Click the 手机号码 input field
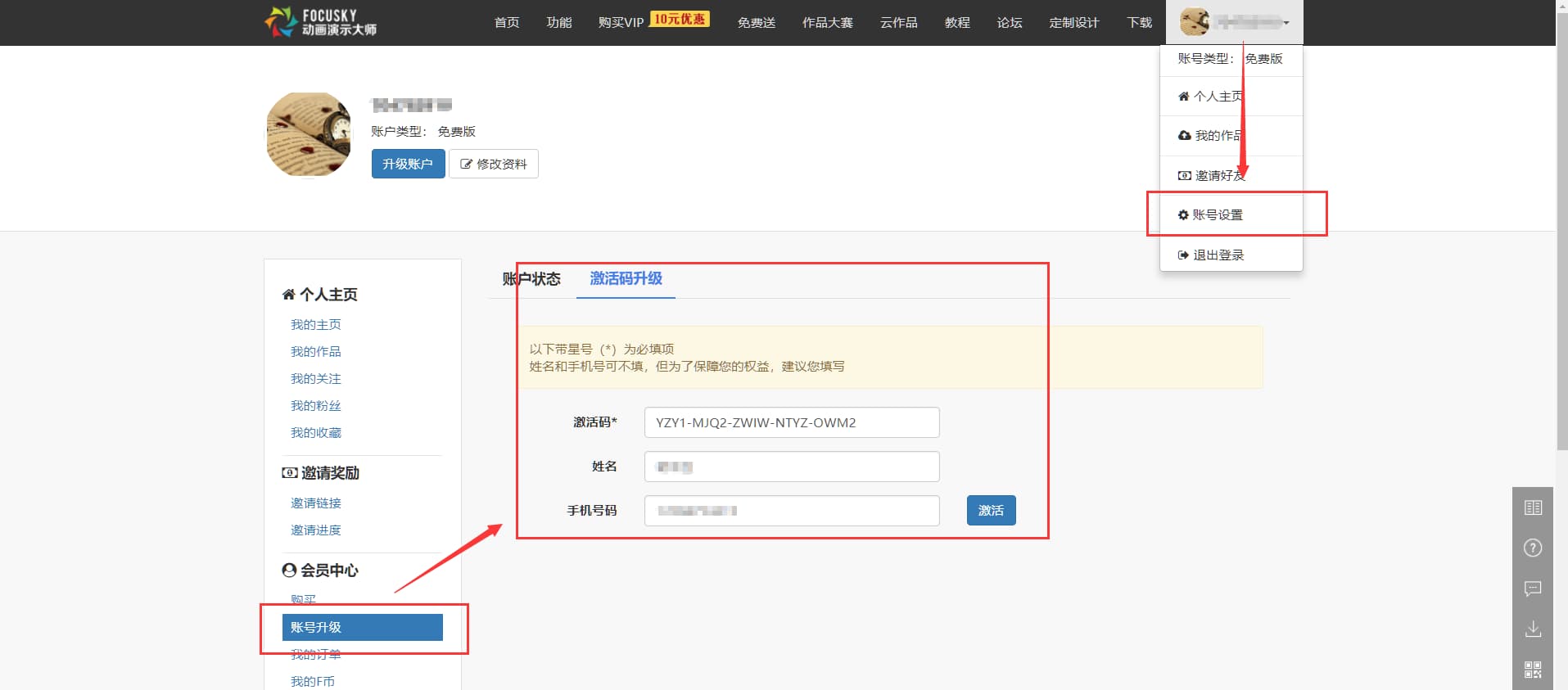This screenshot has width=1568, height=690. click(792, 511)
